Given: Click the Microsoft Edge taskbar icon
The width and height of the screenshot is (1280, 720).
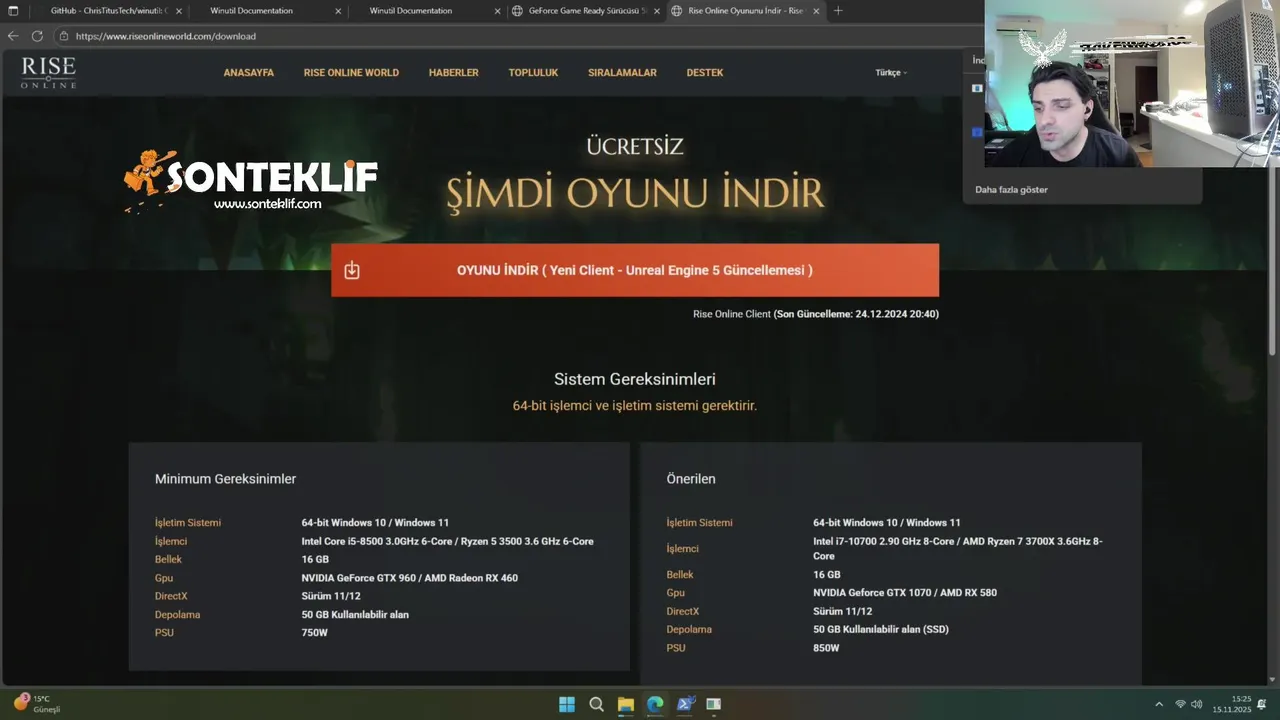Looking at the screenshot, I should click(x=655, y=704).
